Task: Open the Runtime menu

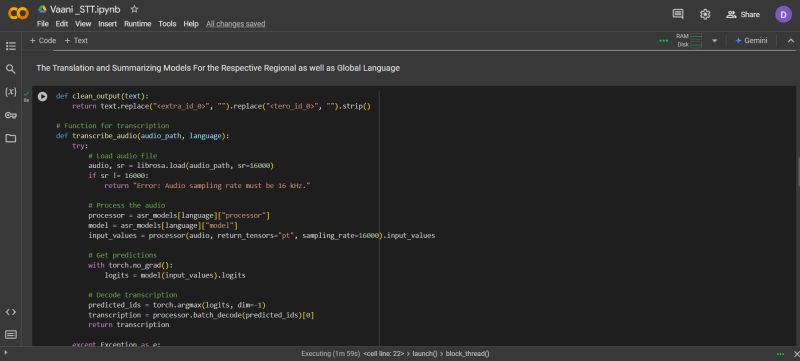Action: click(x=137, y=24)
